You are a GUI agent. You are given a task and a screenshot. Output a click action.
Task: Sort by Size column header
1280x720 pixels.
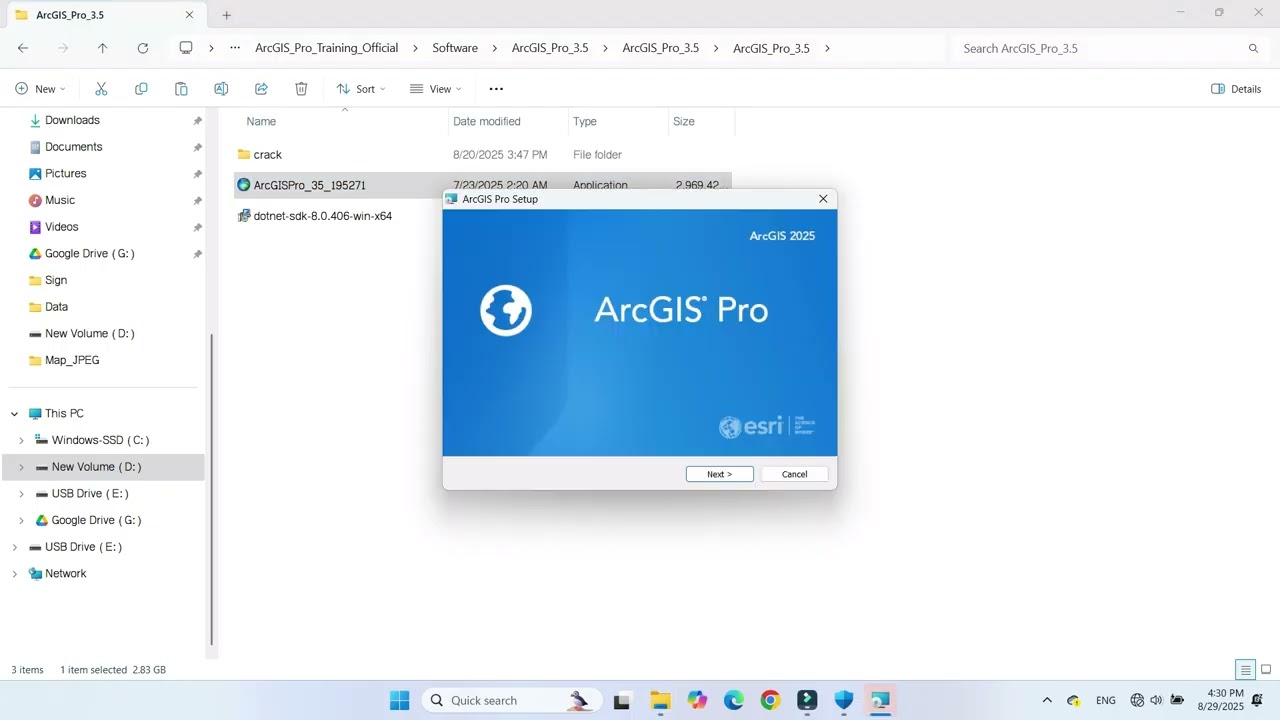(684, 121)
